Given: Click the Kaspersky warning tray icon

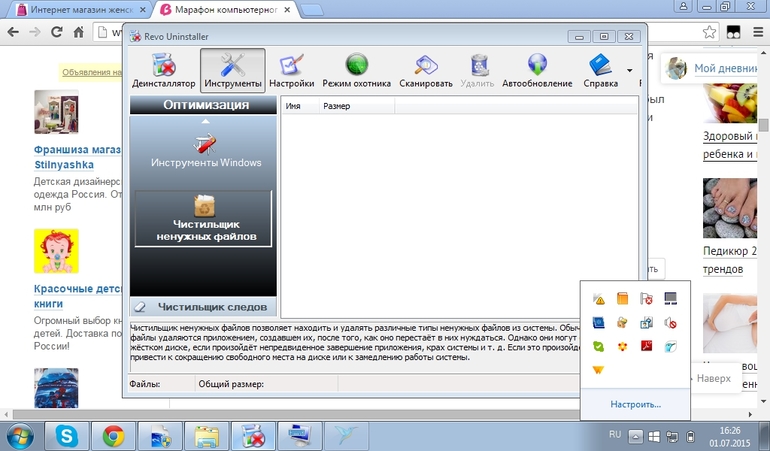Looking at the screenshot, I should (599, 298).
